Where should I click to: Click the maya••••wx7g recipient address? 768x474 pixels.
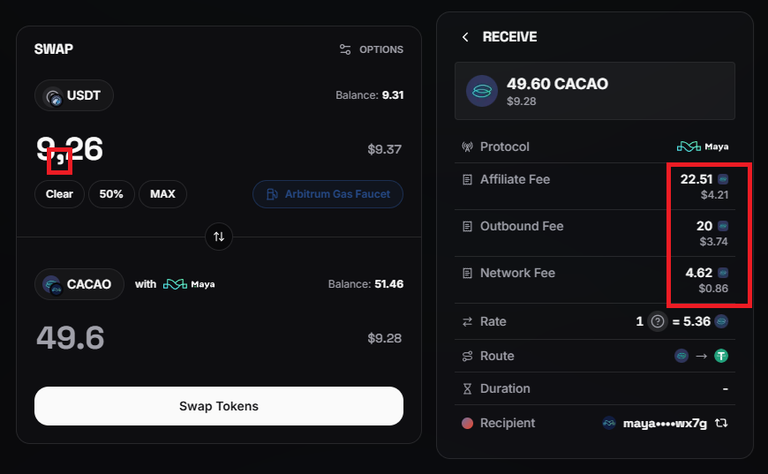665,423
